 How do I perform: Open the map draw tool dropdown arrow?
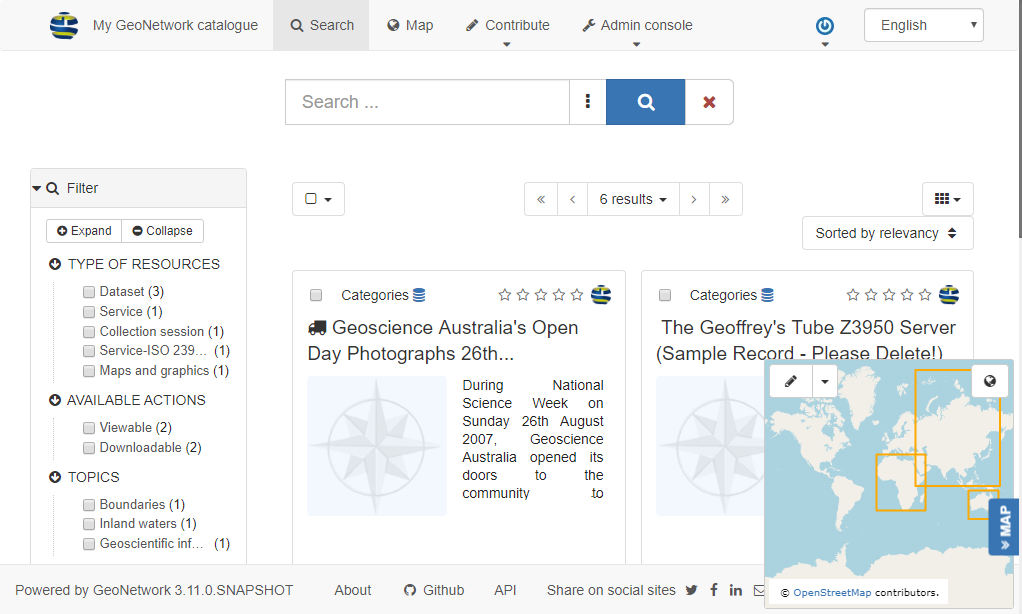[x=825, y=381]
